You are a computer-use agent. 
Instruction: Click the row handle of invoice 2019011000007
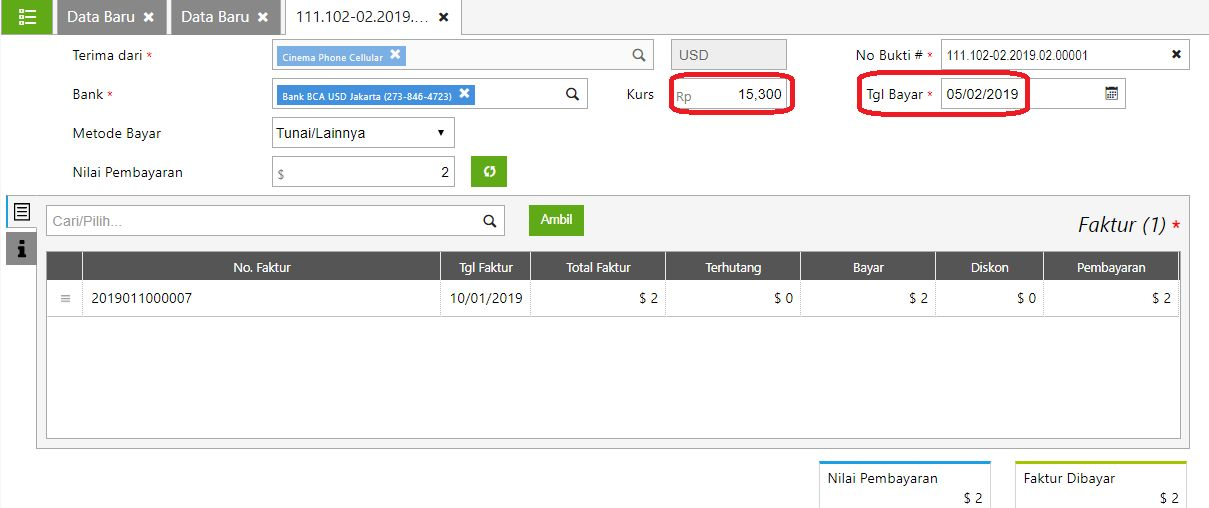tap(66, 299)
